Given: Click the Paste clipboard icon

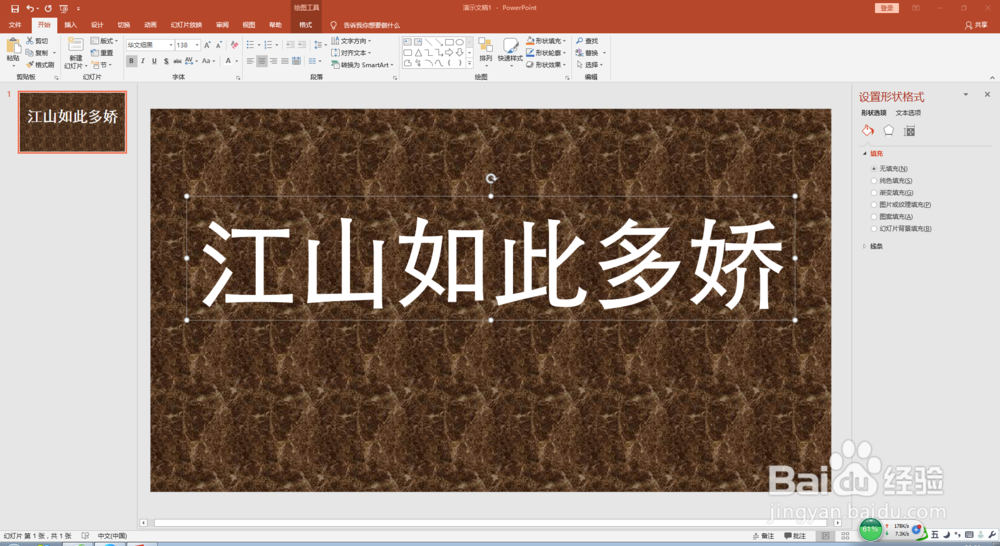Looking at the screenshot, I should click(13, 47).
